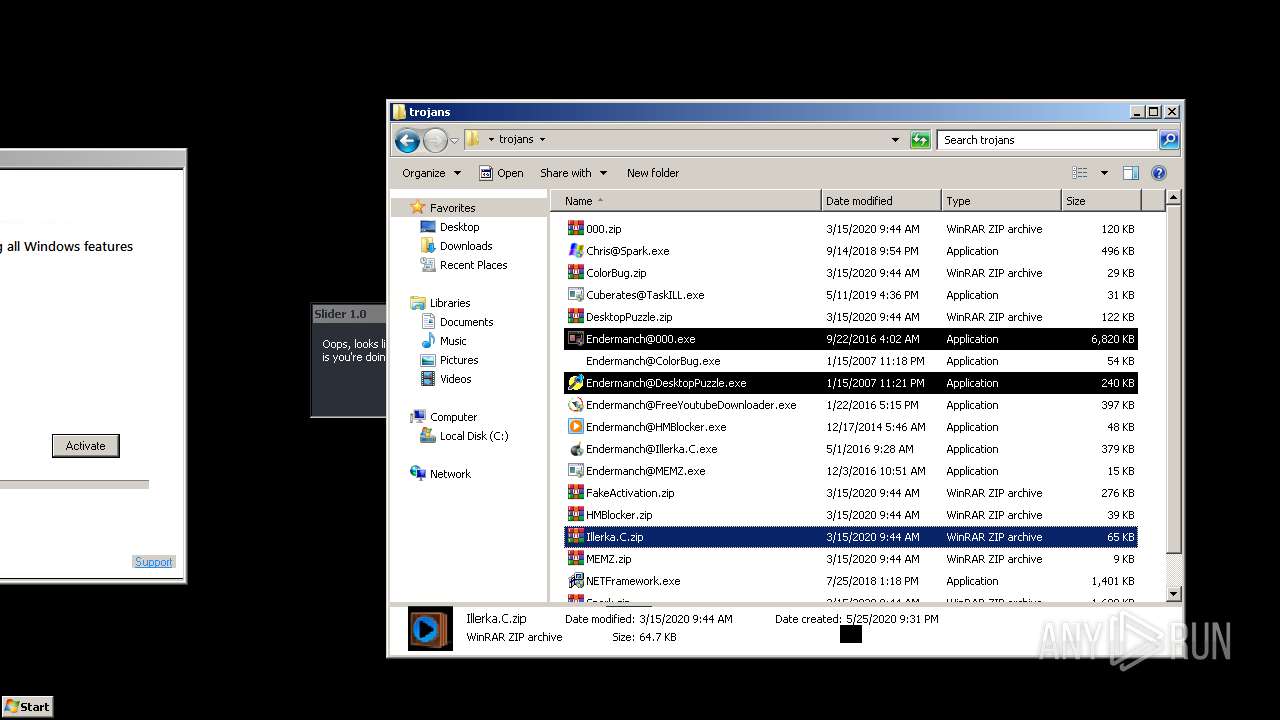Sort by the Type column header
The image size is (1280, 720).
[x=1000, y=201]
